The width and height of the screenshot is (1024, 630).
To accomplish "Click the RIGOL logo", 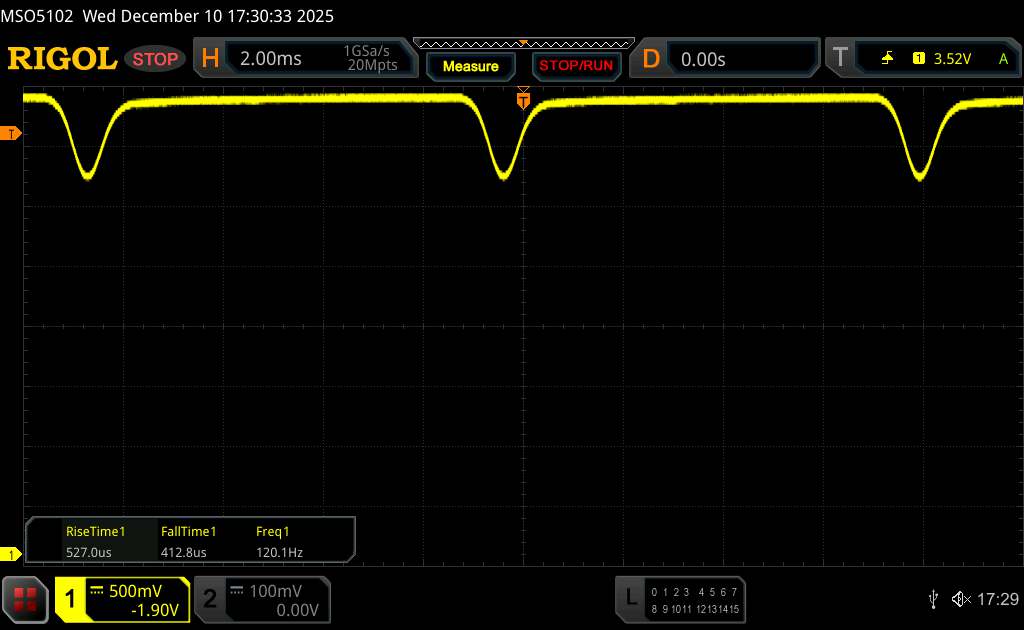I will (x=62, y=59).
